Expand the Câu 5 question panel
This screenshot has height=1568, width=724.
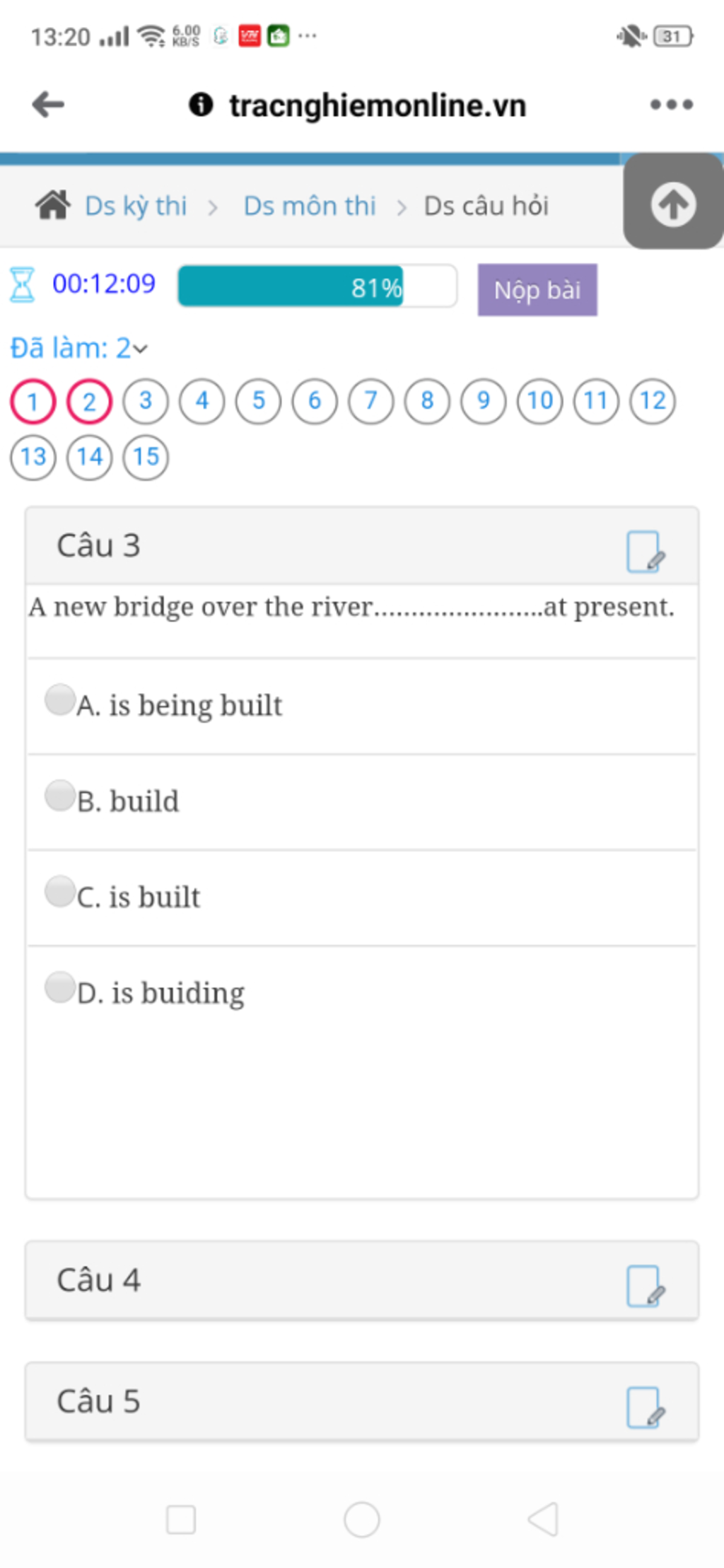coord(362,1402)
